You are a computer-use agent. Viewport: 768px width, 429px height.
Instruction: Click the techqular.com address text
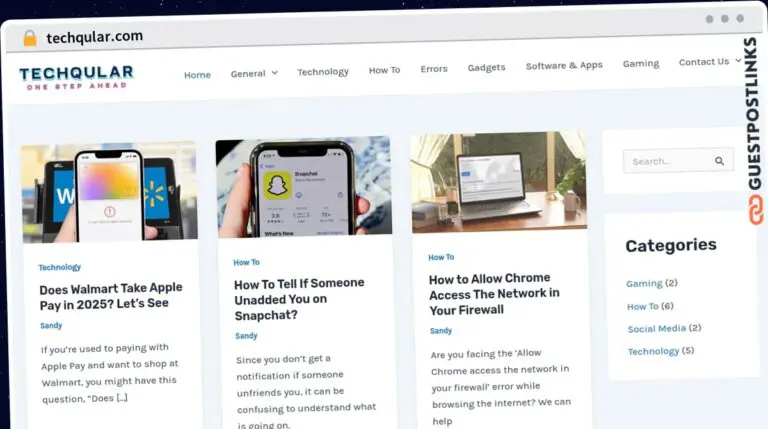[95, 37]
